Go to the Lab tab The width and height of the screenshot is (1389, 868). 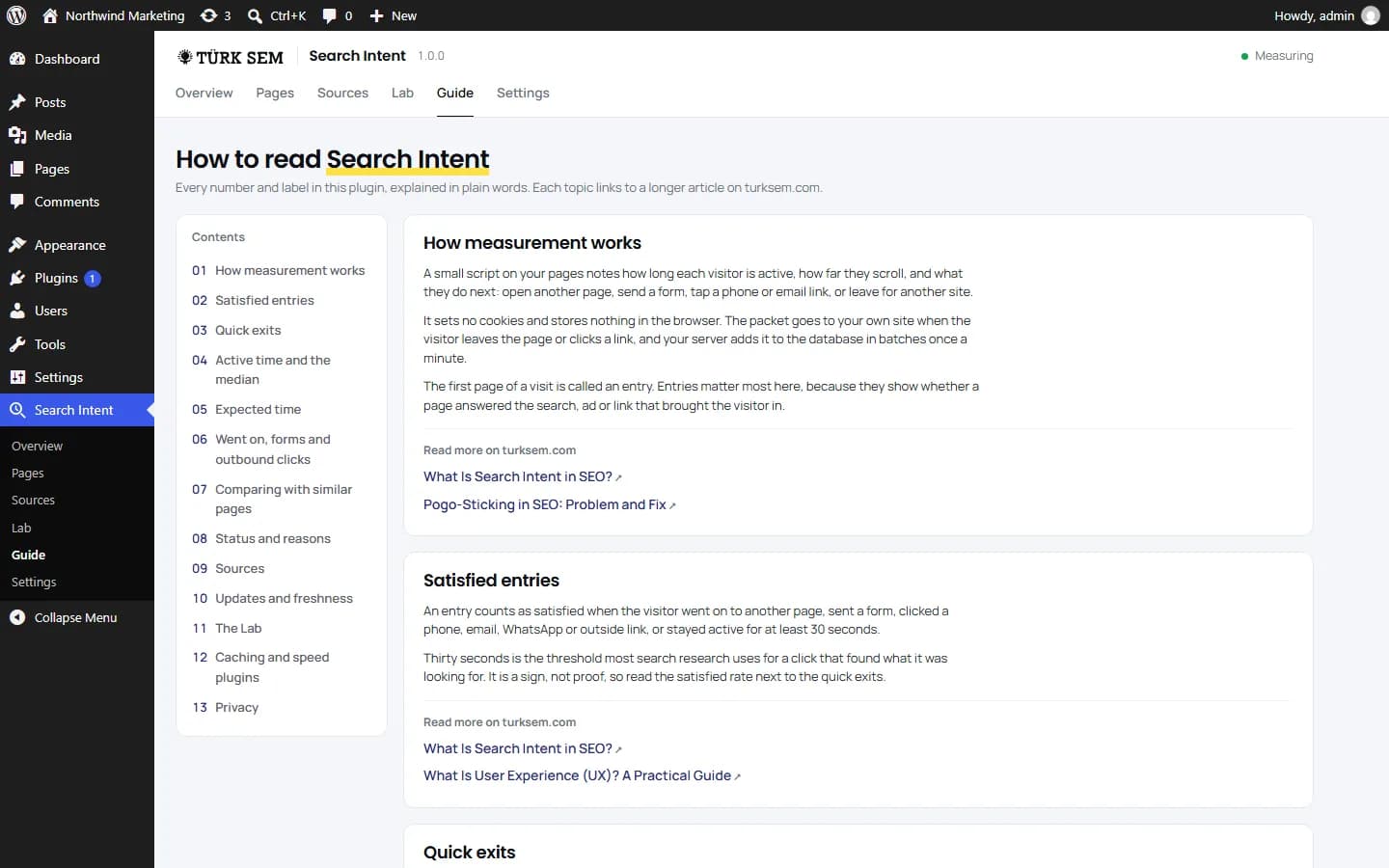[402, 93]
